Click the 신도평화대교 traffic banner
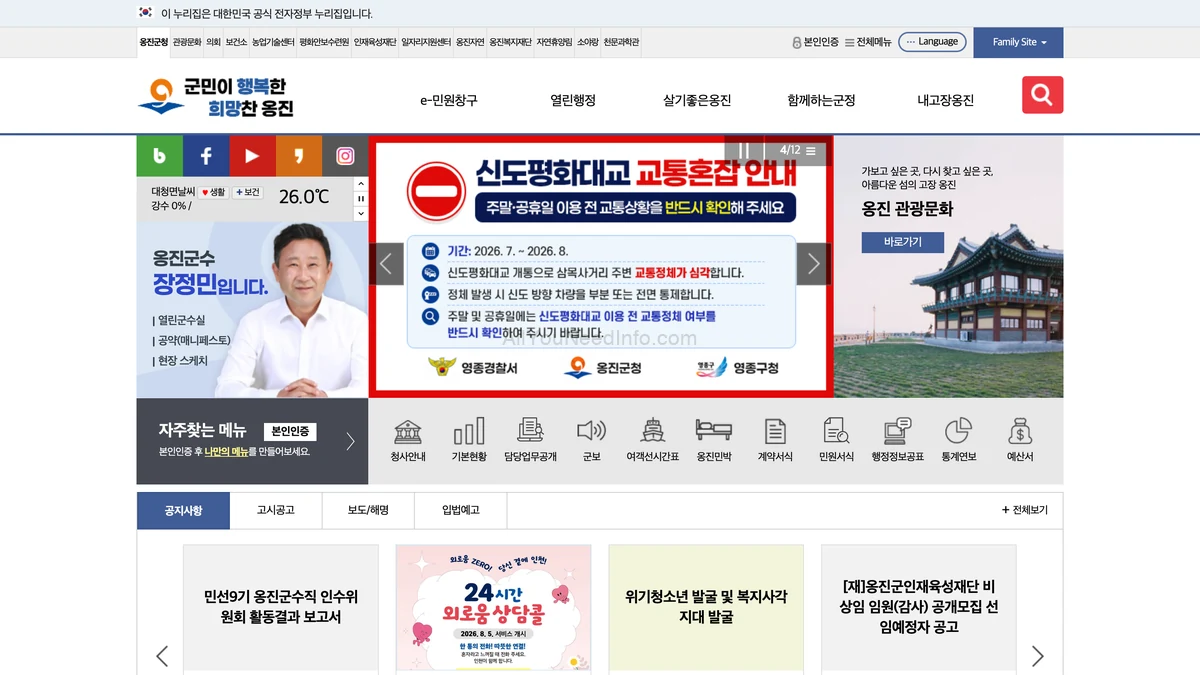This screenshot has height=675, width=1200. 601,266
